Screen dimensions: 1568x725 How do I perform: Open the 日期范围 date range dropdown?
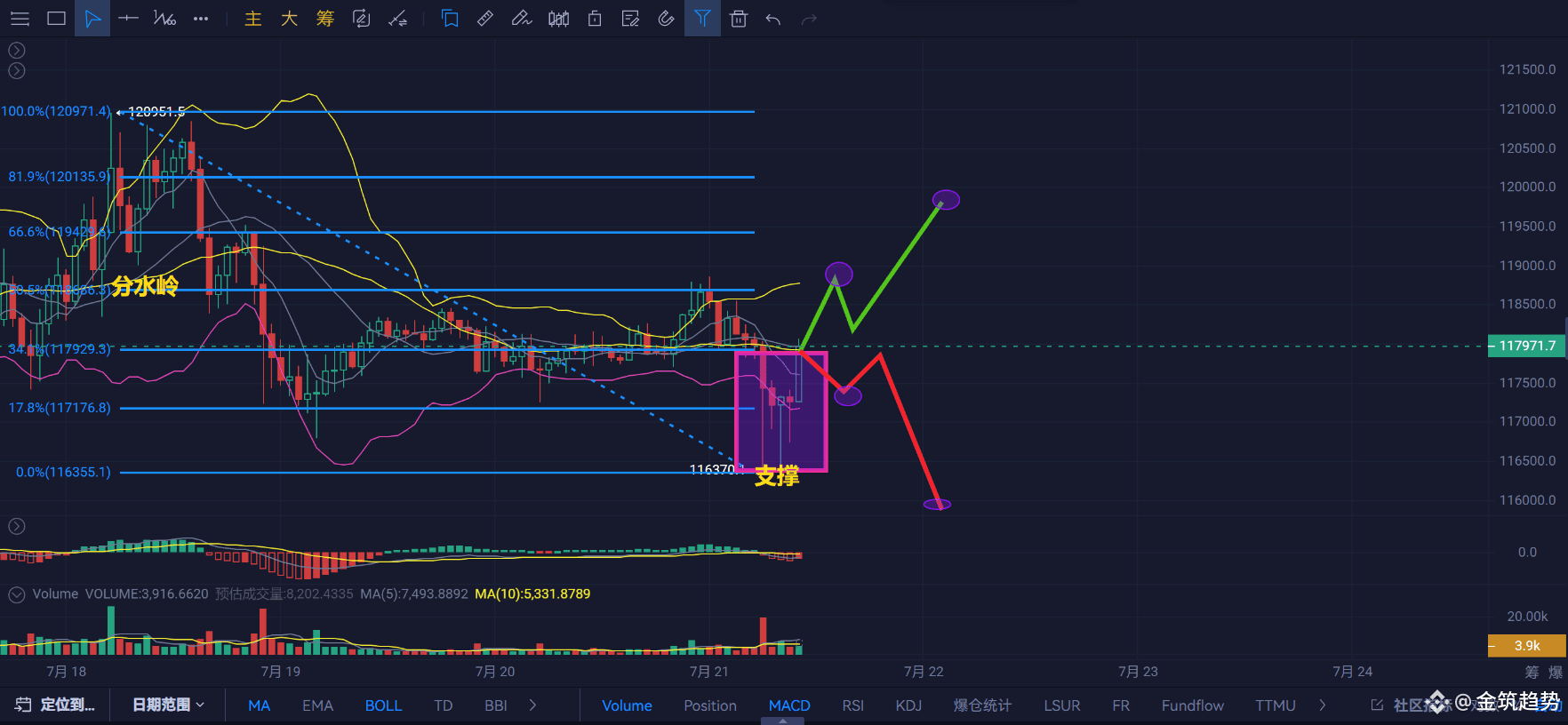click(x=168, y=705)
